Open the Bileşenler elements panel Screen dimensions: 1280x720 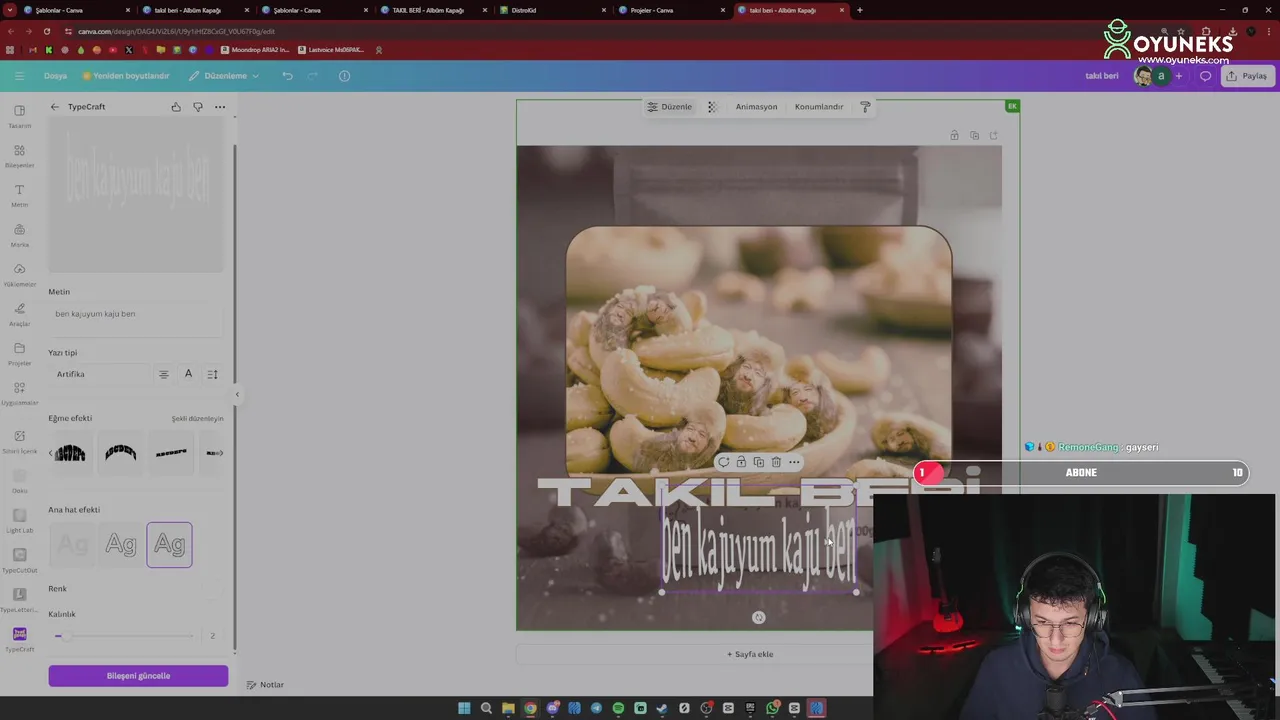click(19, 156)
